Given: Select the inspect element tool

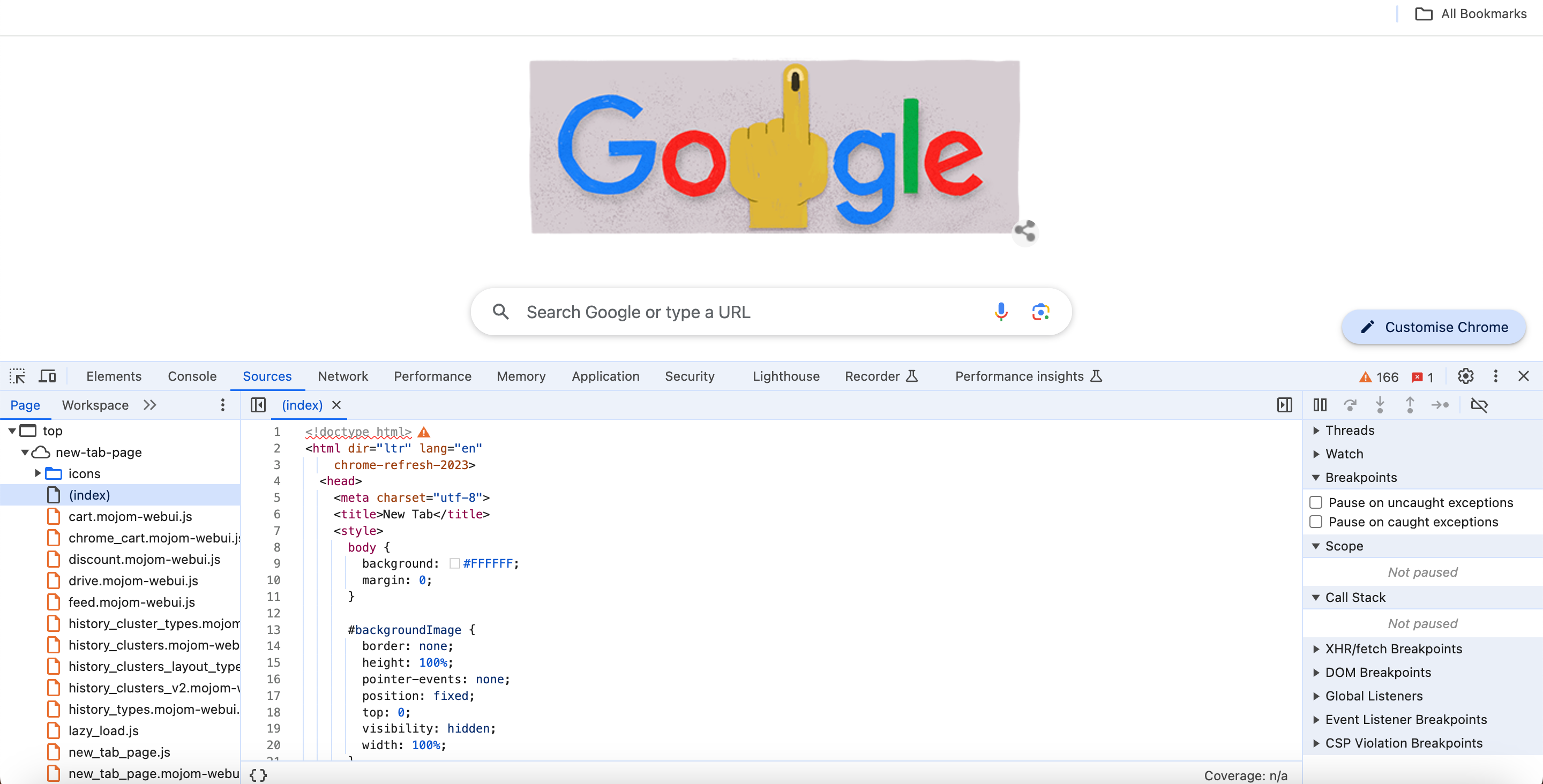Looking at the screenshot, I should 17,375.
